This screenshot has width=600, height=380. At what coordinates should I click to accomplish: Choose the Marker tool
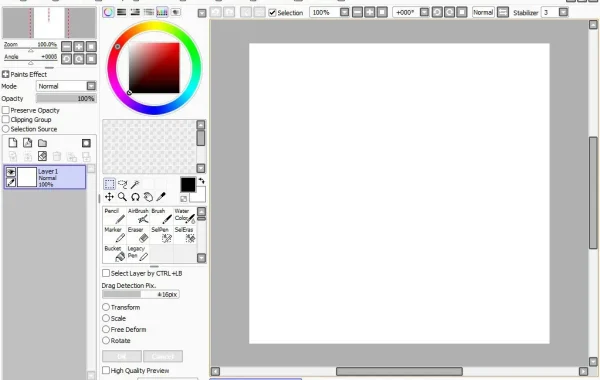click(x=114, y=235)
